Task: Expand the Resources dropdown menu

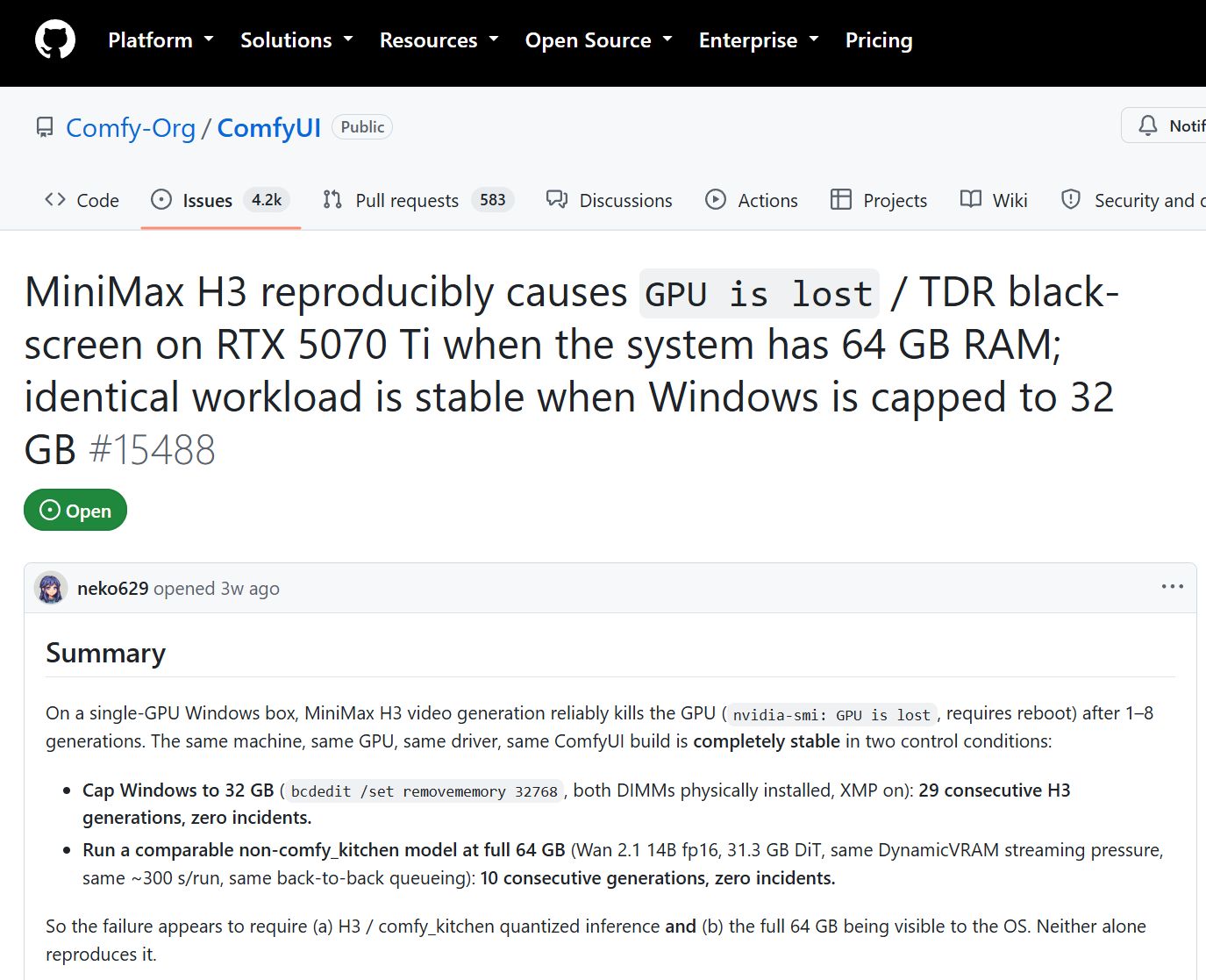Action: click(439, 40)
